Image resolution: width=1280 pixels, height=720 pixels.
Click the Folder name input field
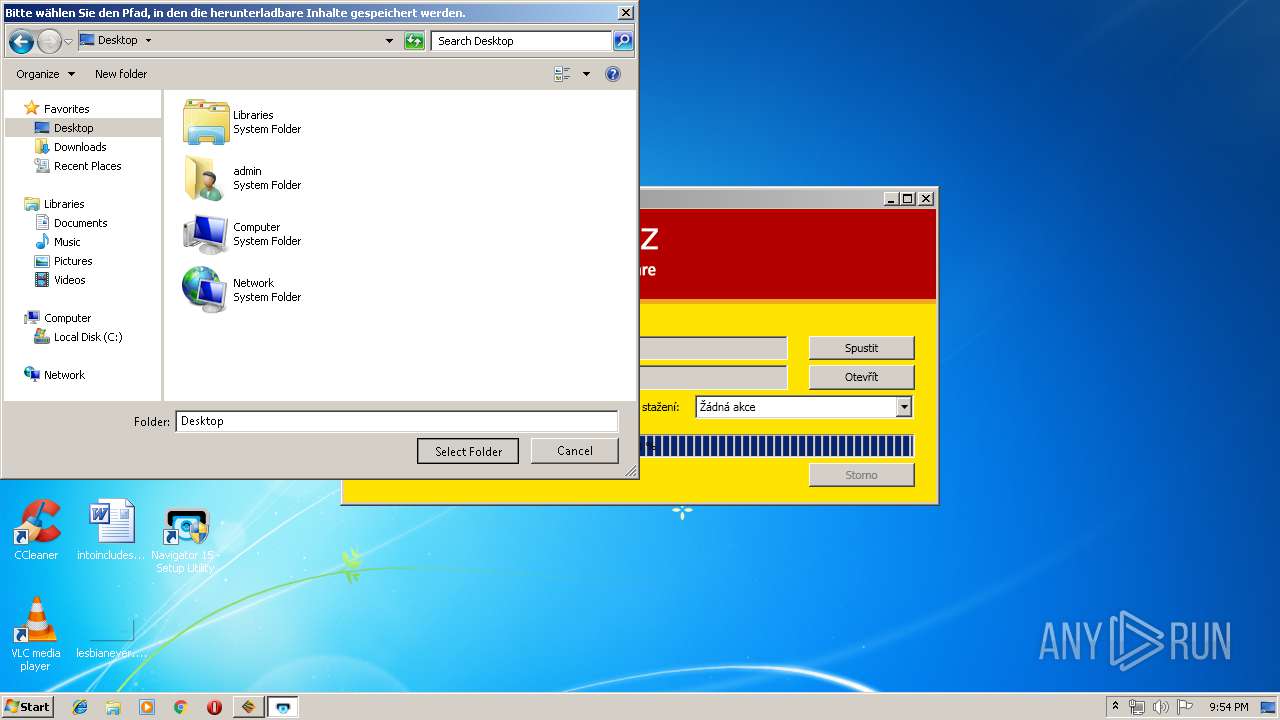(x=397, y=421)
